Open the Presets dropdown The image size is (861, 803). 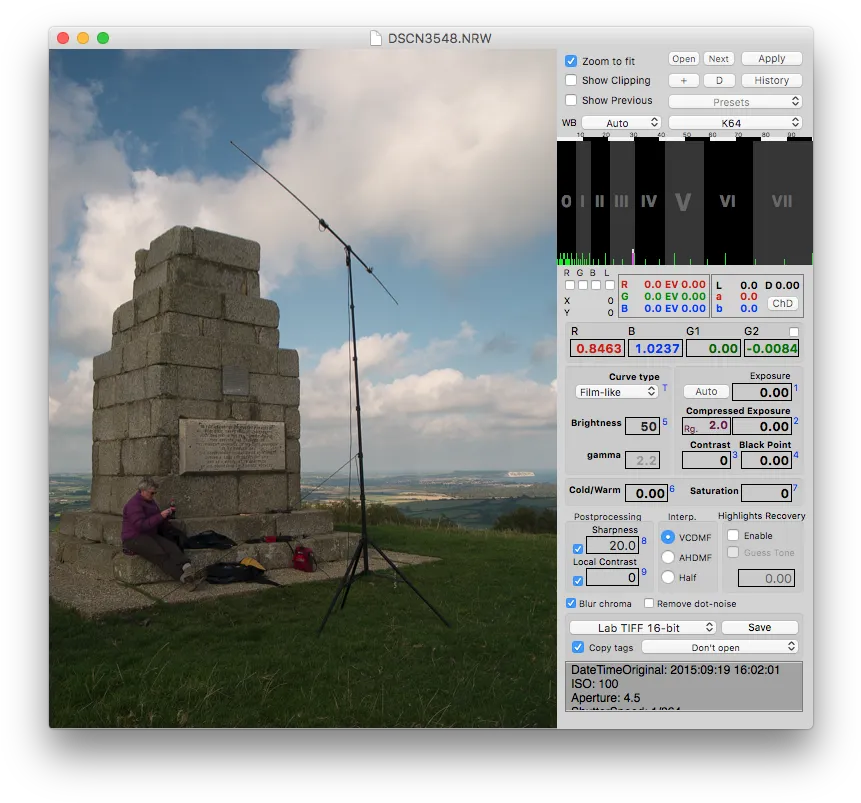735,102
